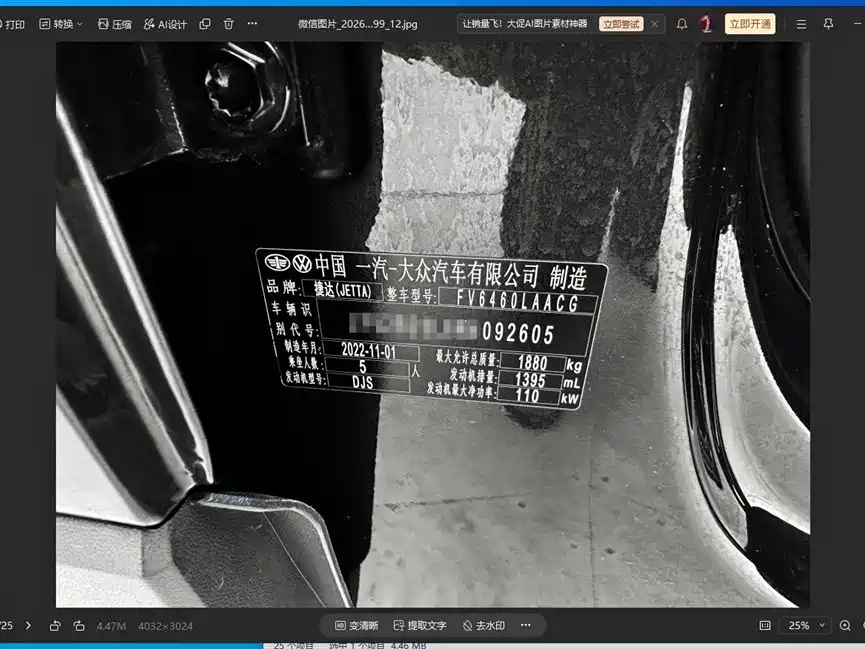Click the 去水印 remove watermark button
Viewport: 865px width, 649px height.
[484, 625]
